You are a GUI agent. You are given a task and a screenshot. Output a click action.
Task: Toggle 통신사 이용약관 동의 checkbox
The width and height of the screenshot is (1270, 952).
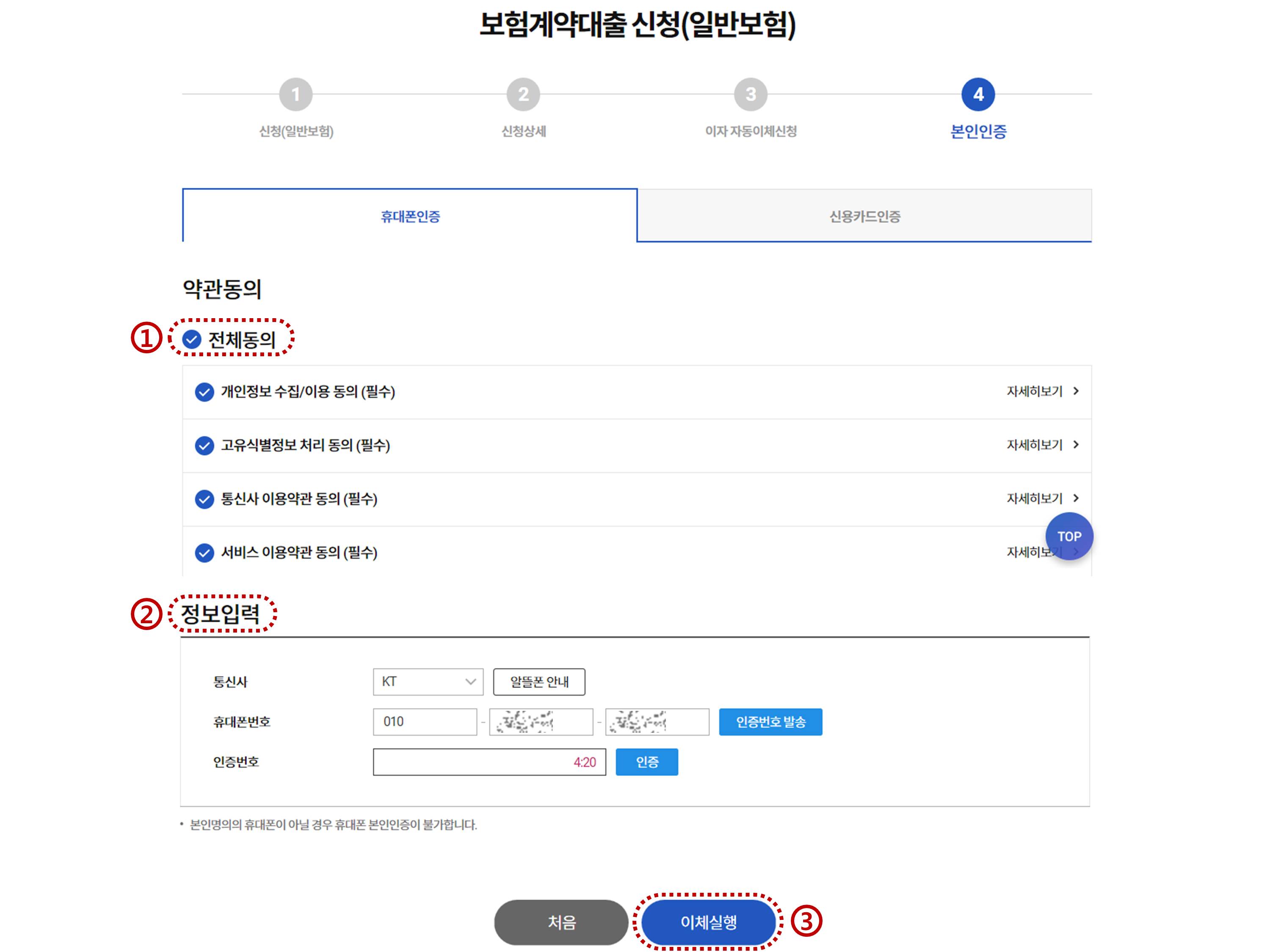click(x=204, y=499)
